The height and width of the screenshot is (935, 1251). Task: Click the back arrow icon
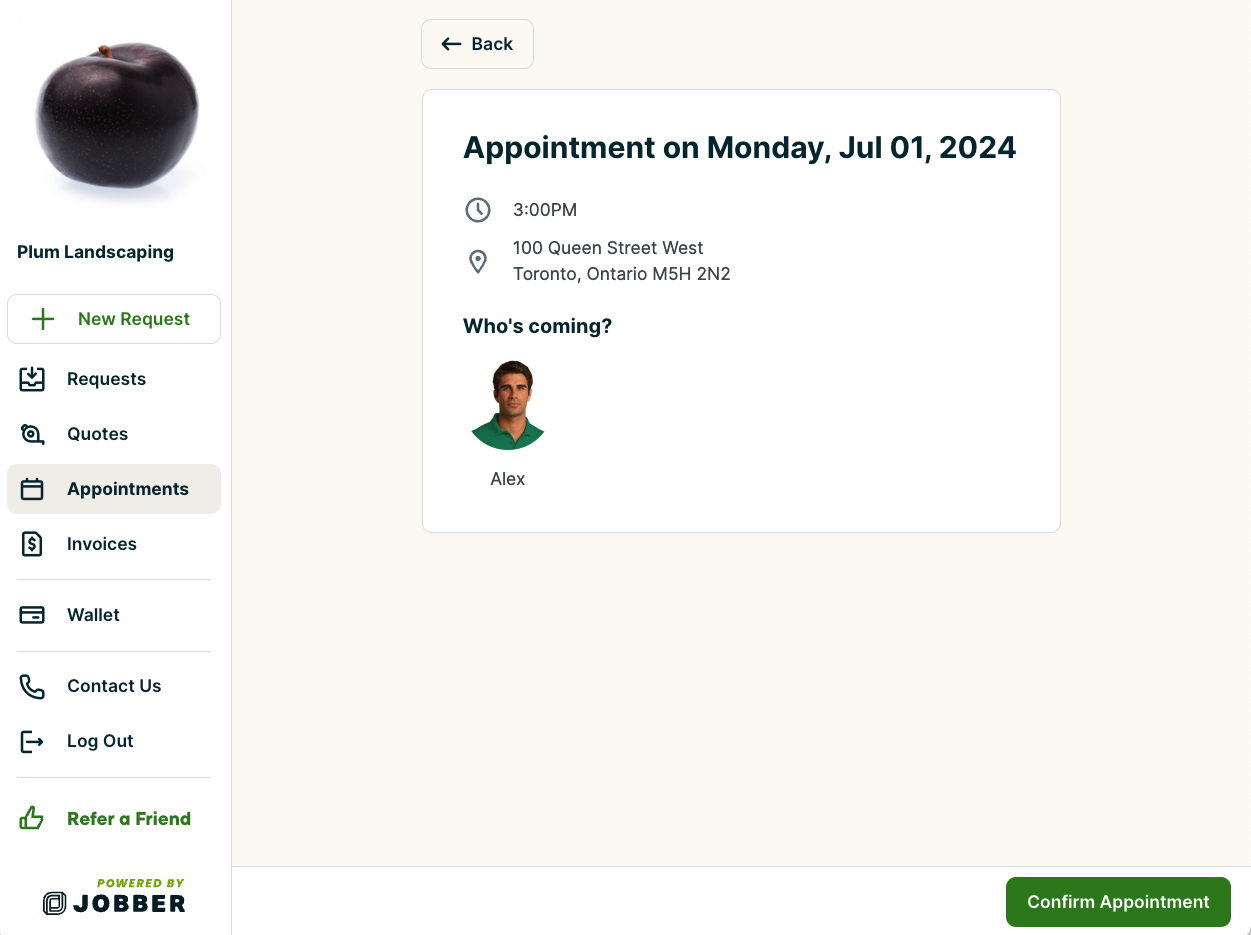point(450,44)
